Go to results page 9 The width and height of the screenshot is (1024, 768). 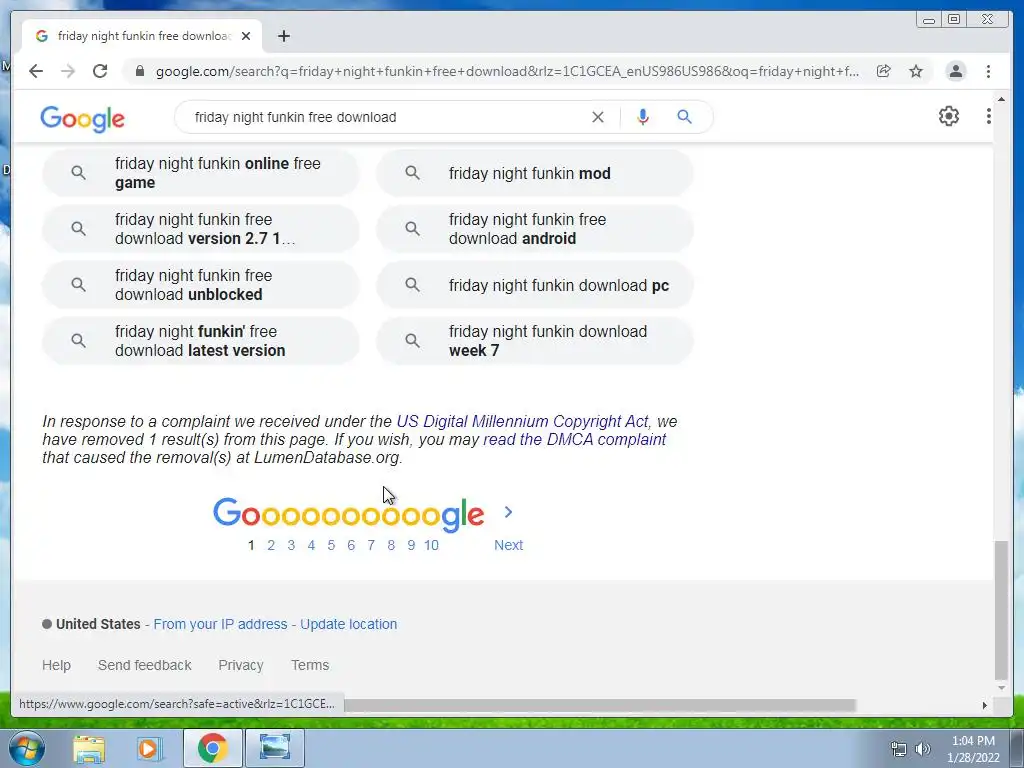point(411,545)
